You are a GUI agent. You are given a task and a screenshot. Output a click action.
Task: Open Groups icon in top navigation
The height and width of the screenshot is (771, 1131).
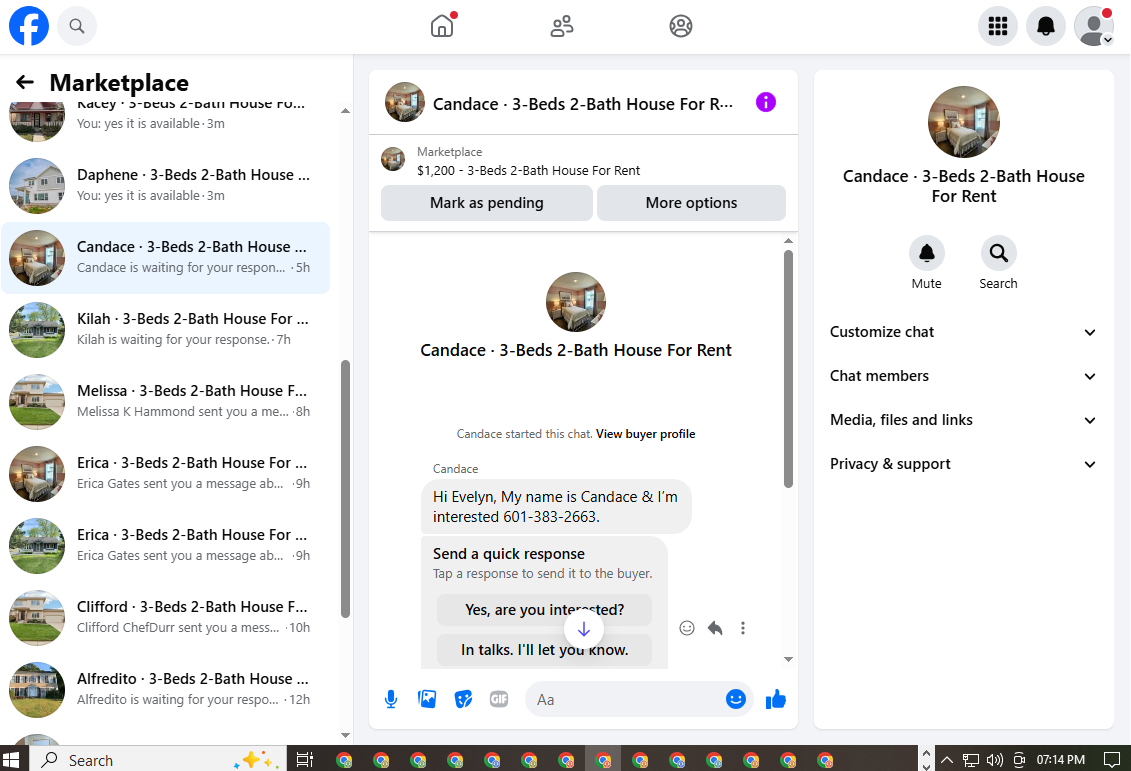pyautogui.click(x=681, y=26)
